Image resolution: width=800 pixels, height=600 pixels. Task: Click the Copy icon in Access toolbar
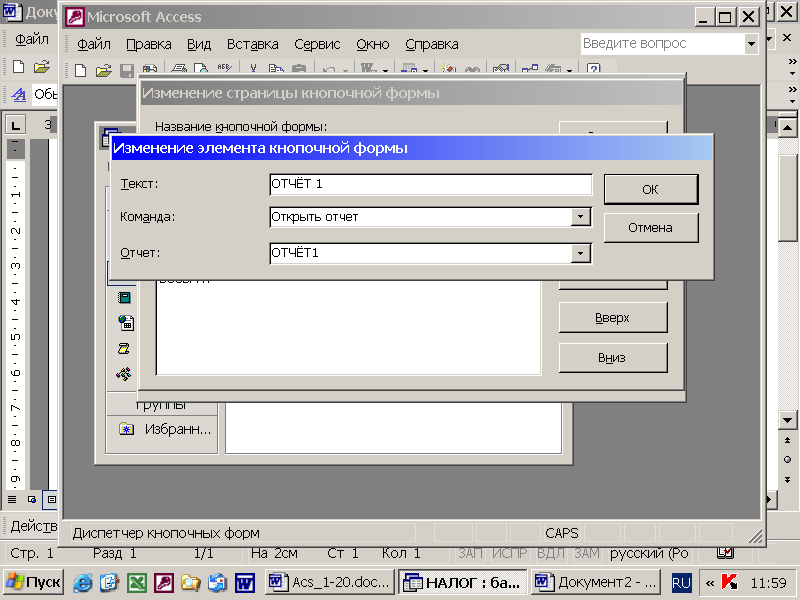[x=276, y=69]
